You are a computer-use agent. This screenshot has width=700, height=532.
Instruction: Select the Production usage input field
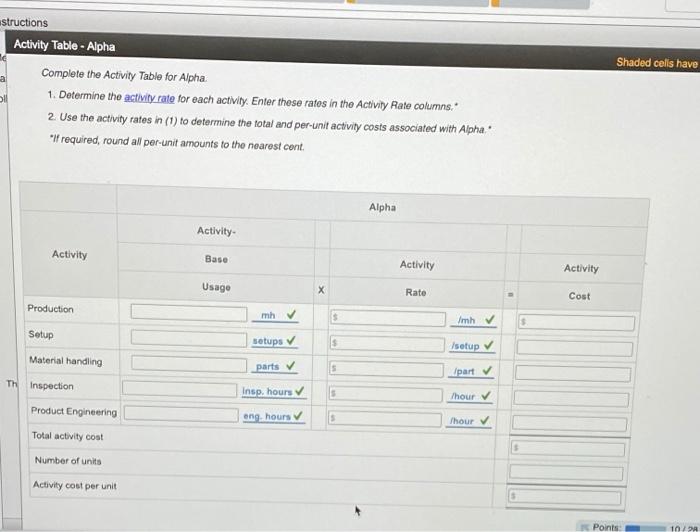tap(188, 313)
